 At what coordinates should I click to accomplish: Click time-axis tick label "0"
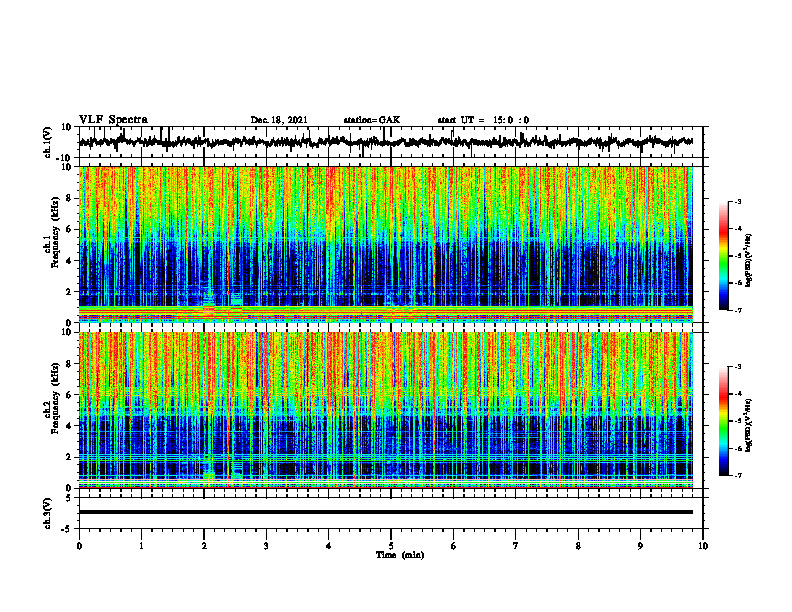(x=79, y=546)
